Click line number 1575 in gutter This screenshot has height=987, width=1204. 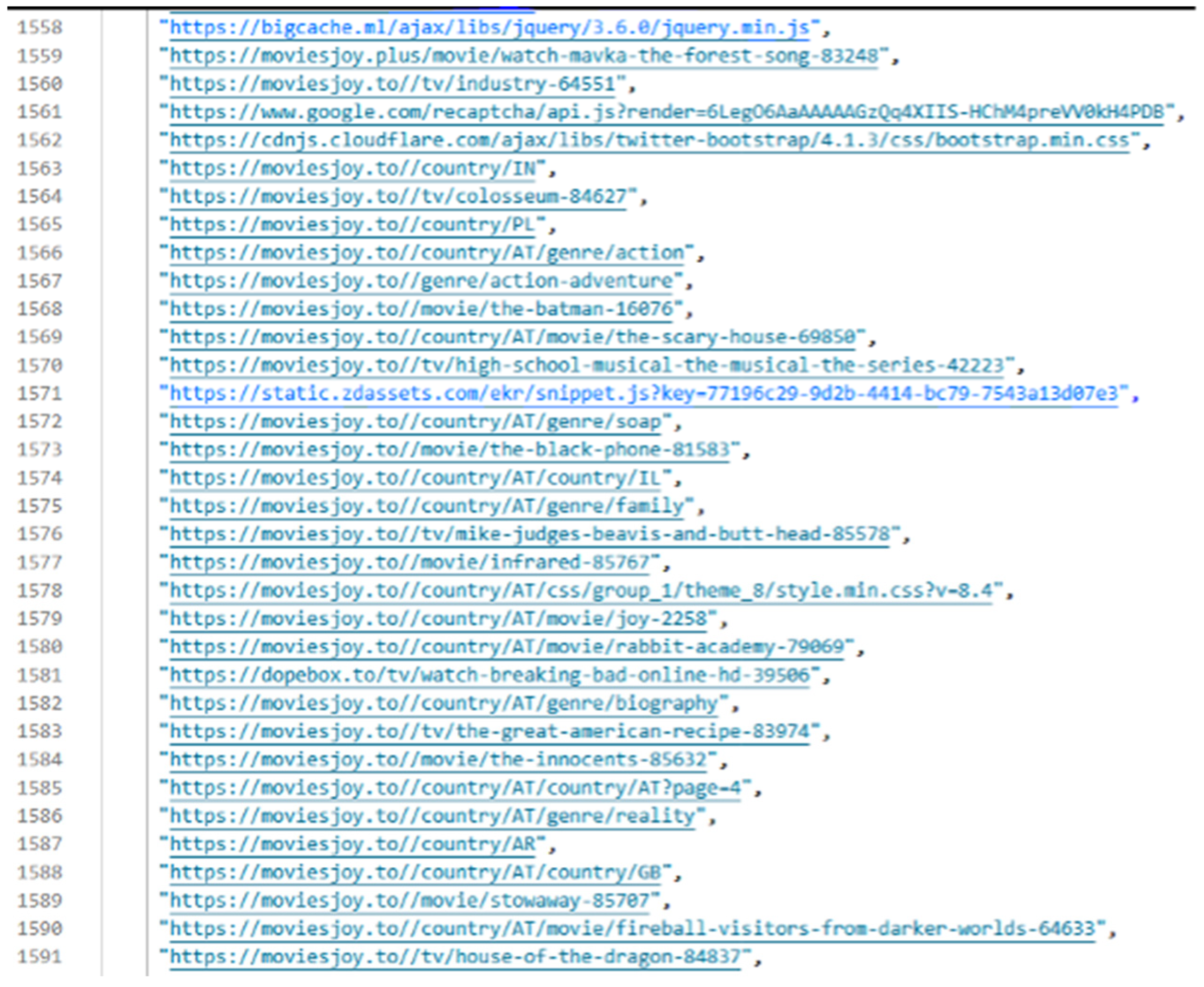[39, 505]
